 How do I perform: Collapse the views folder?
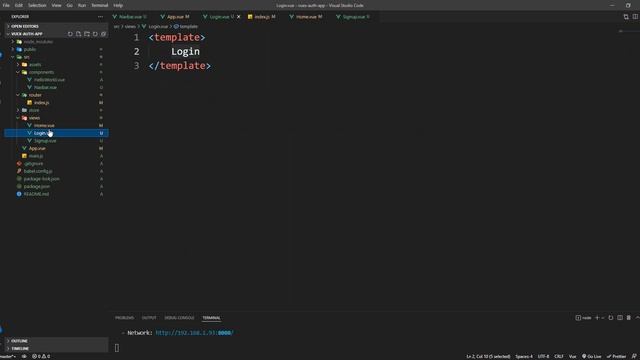pyautogui.click(x=56, y=118)
